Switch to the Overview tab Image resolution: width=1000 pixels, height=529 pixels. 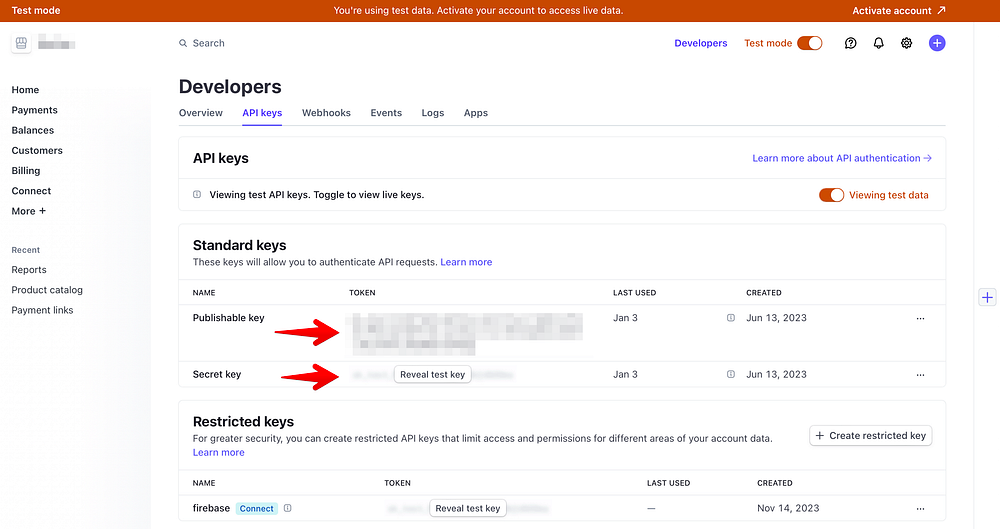tap(201, 113)
